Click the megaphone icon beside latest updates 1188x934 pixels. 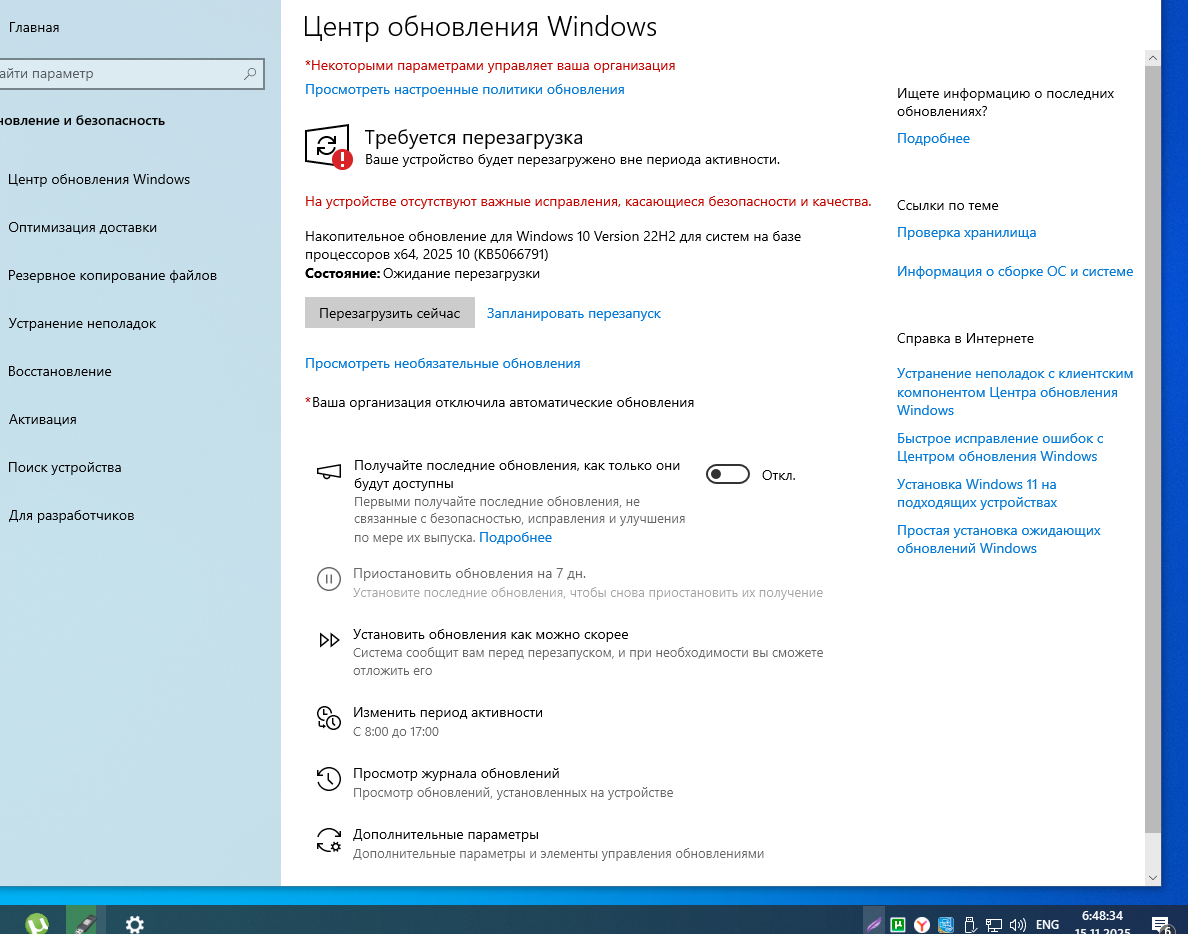coord(328,472)
